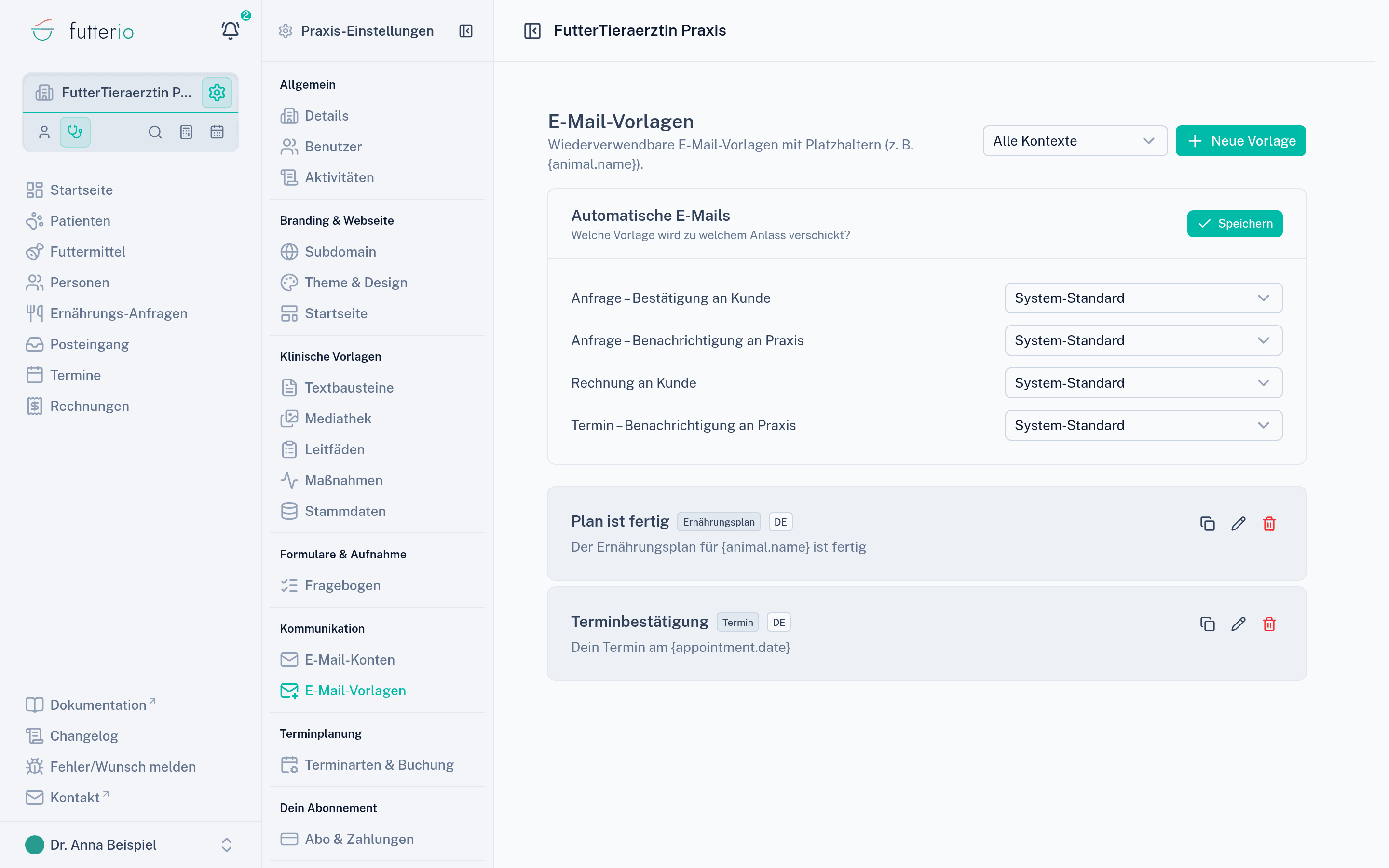Delete the Terminbestätigung template

tap(1269, 624)
